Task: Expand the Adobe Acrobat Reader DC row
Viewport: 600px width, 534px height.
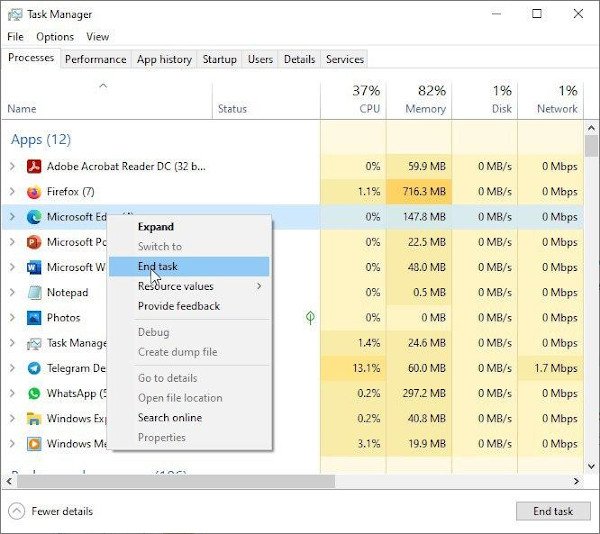Action: 12,166
